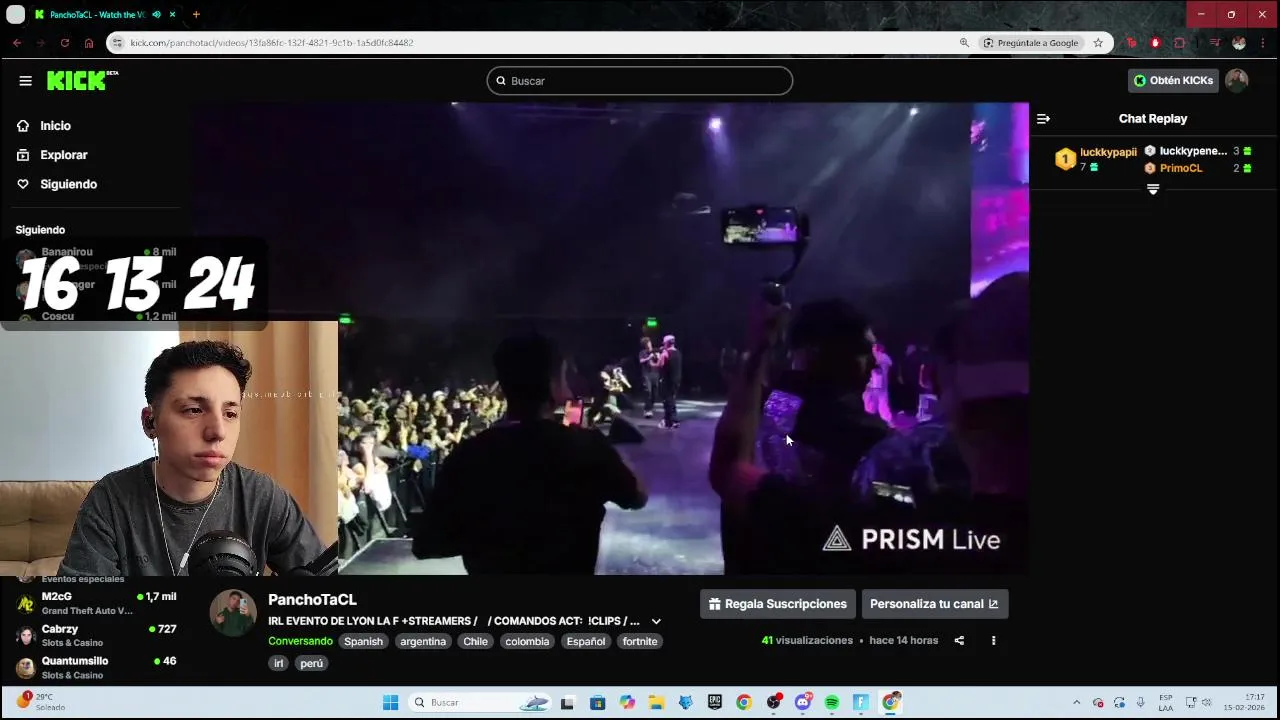Share the video with share icon
The width and height of the screenshot is (1280, 720).
point(959,641)
